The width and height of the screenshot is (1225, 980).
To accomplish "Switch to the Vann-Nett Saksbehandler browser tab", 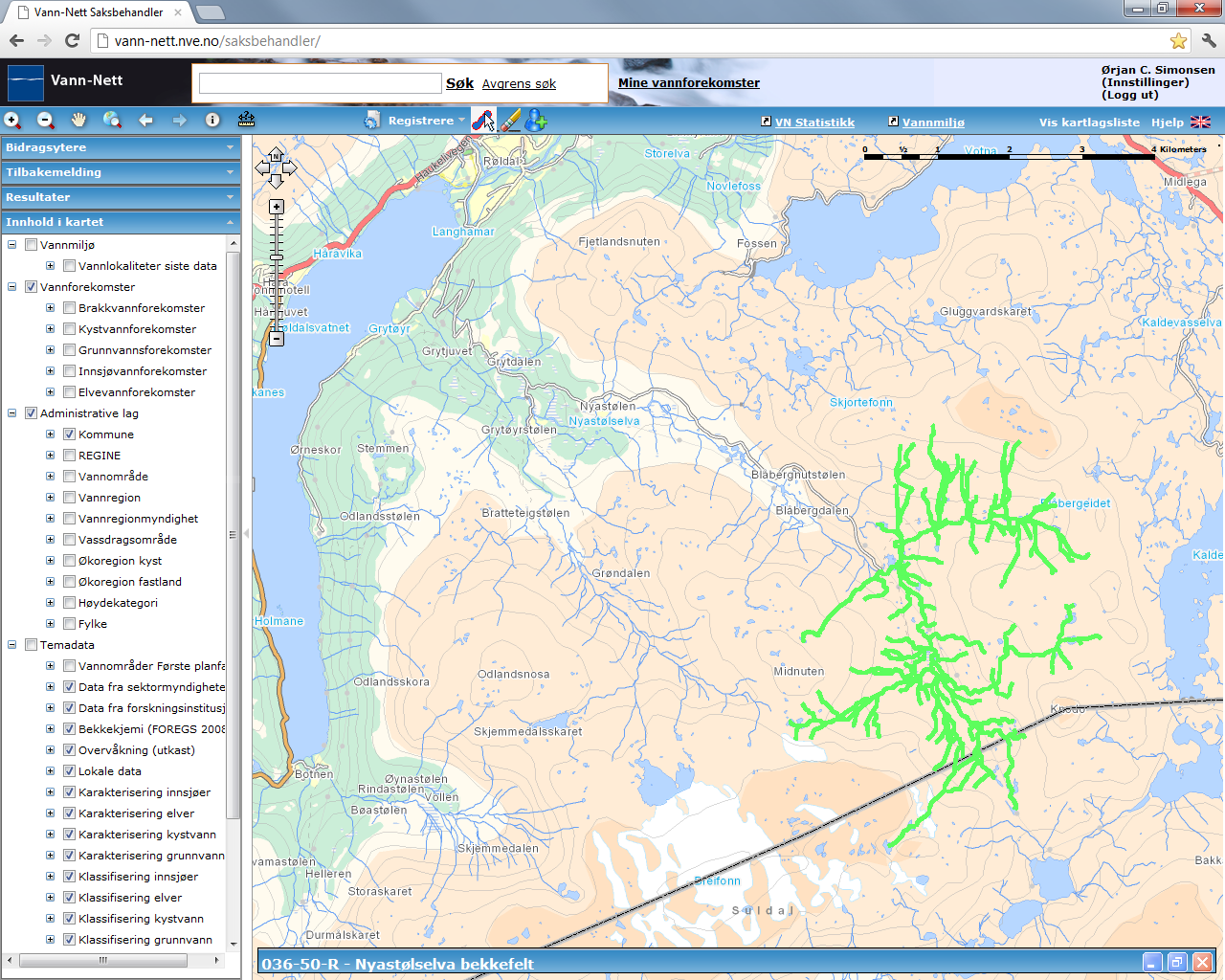I will pyautogui.click(x=100, y=12).
